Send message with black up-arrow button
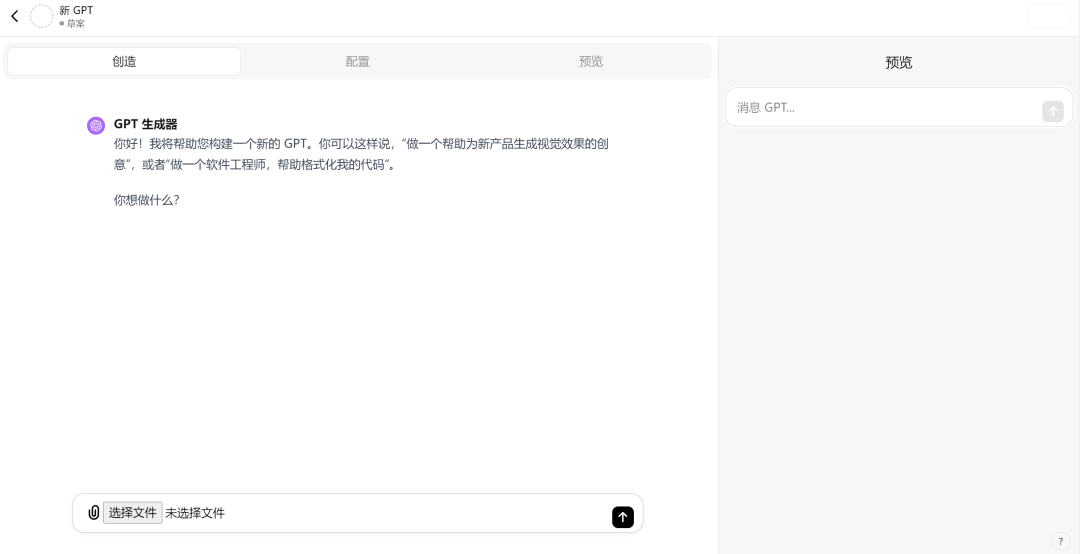 coord(623,517)
